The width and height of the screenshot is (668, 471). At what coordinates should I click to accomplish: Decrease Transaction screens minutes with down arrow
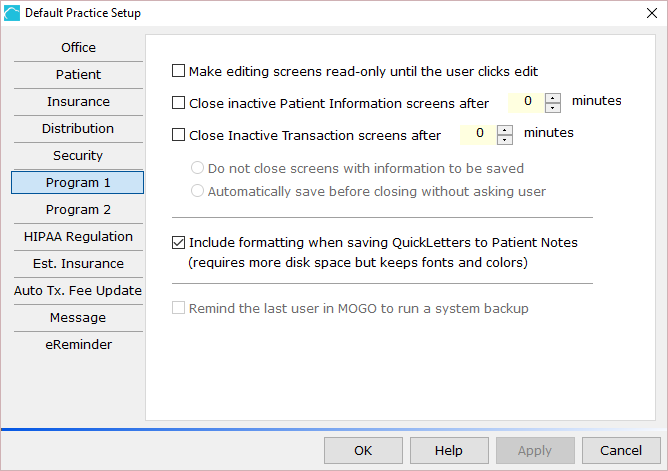coord(505,140)
